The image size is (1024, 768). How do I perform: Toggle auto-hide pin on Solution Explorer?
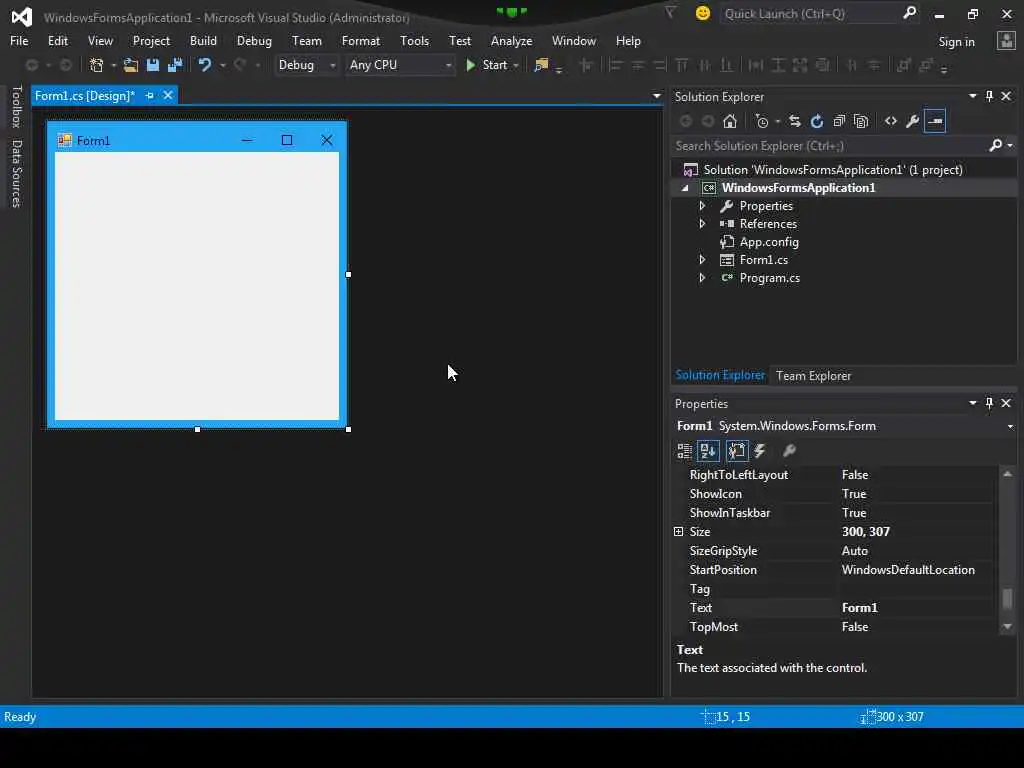click(989, 96)
